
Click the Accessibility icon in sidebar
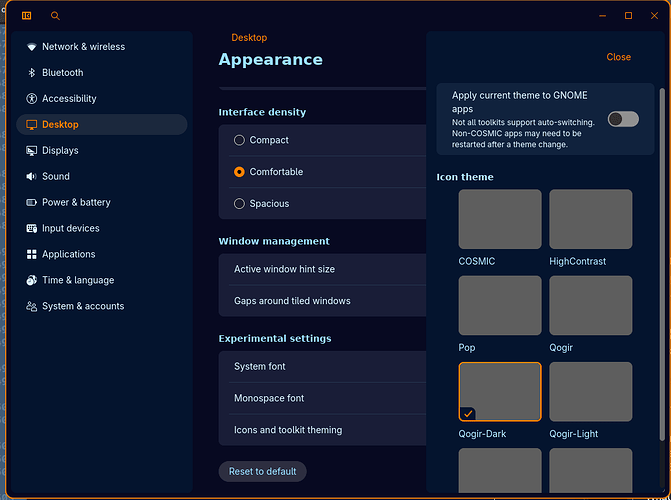(32, 99)
